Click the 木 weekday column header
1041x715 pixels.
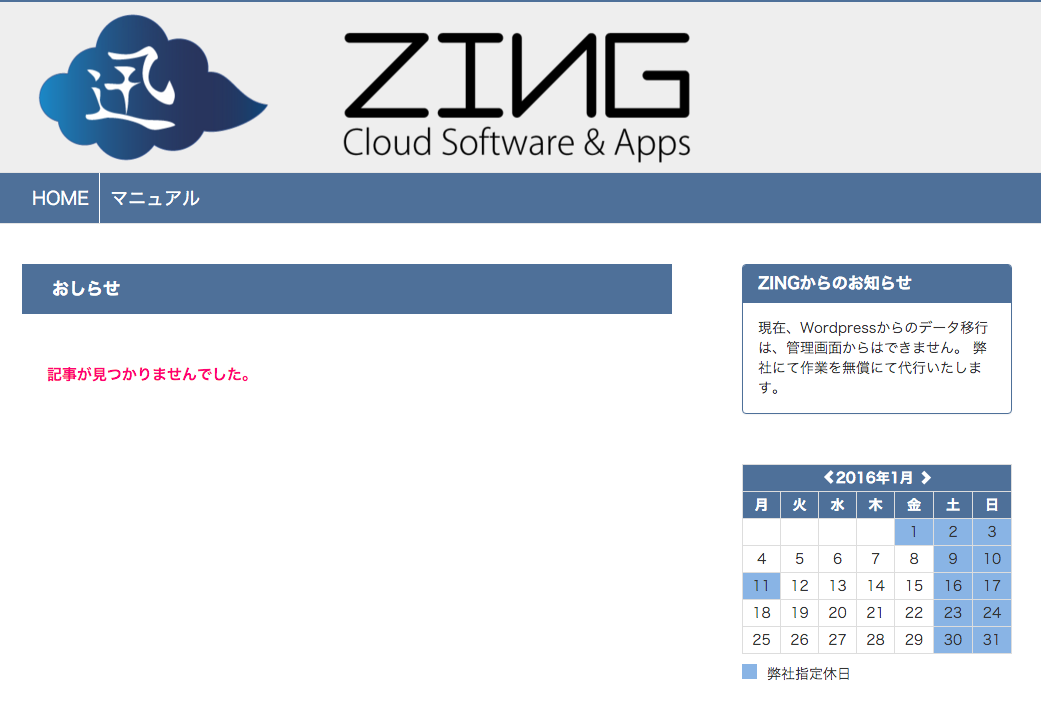pyautogui.click(x=876, y=505)
